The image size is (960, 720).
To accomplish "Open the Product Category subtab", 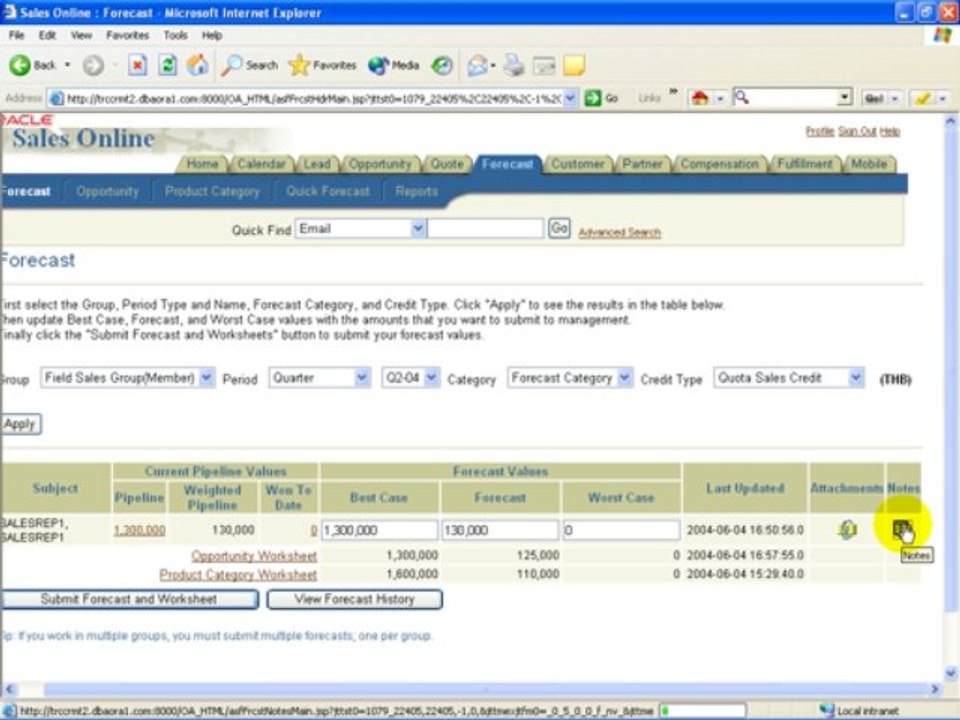I will click(212, 192).
